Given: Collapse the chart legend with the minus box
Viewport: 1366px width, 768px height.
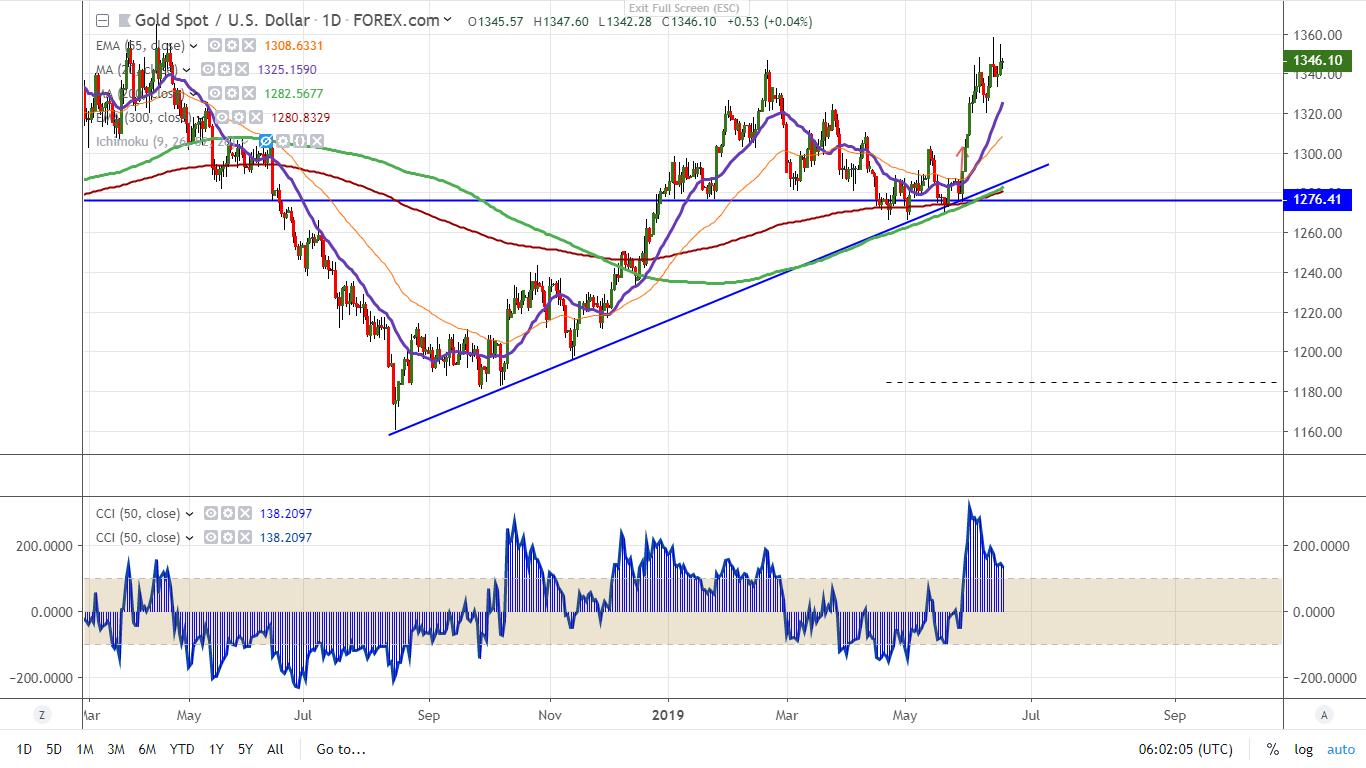Looking at the screenshot, I should 101,21.
